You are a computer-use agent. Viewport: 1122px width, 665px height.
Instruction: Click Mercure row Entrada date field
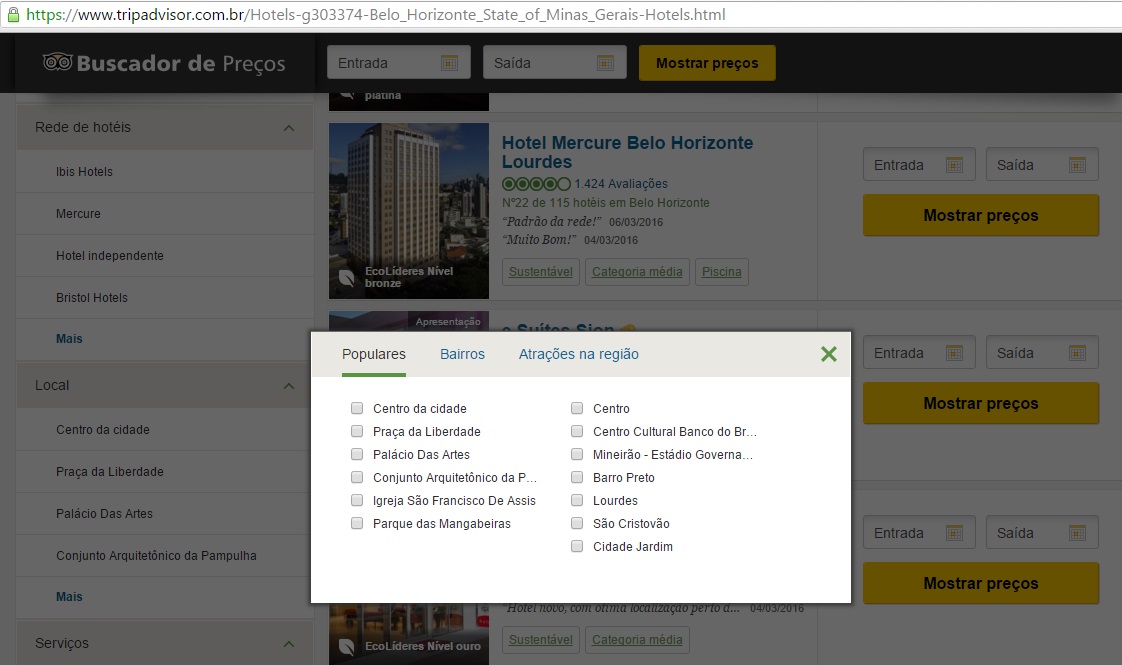coord(919,165)
